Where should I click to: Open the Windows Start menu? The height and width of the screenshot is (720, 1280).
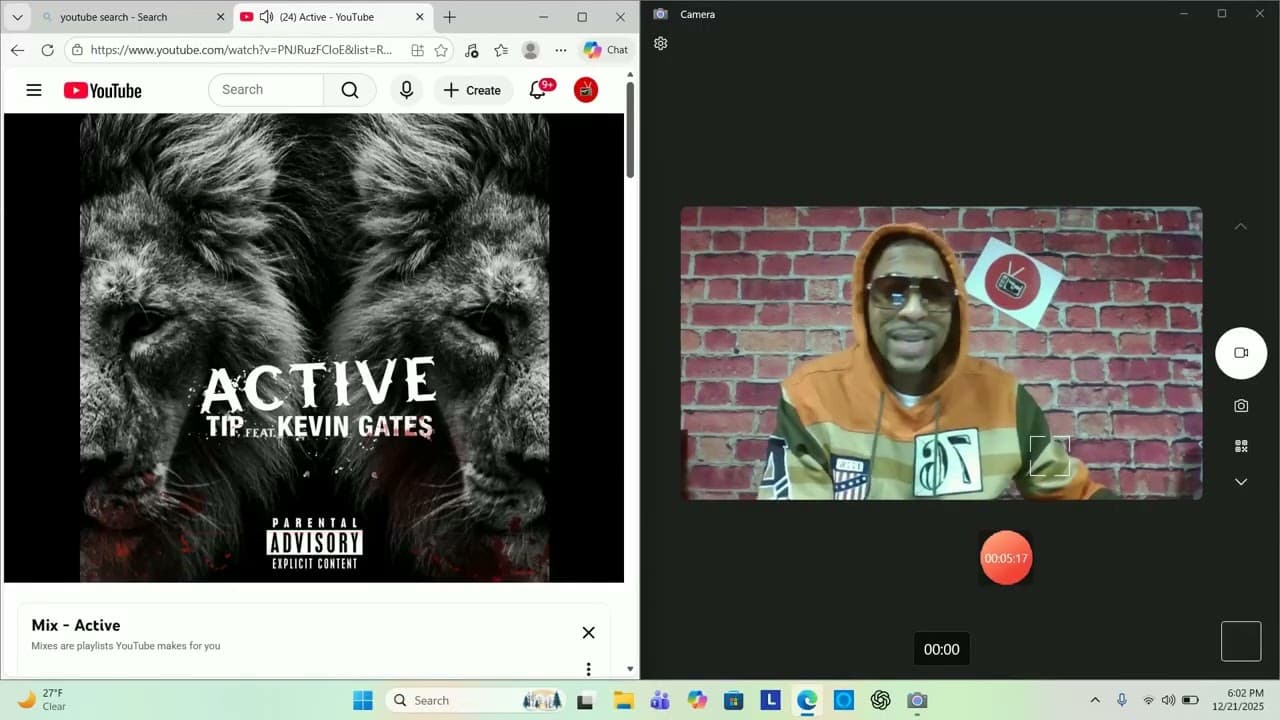[x=362, y=700]
